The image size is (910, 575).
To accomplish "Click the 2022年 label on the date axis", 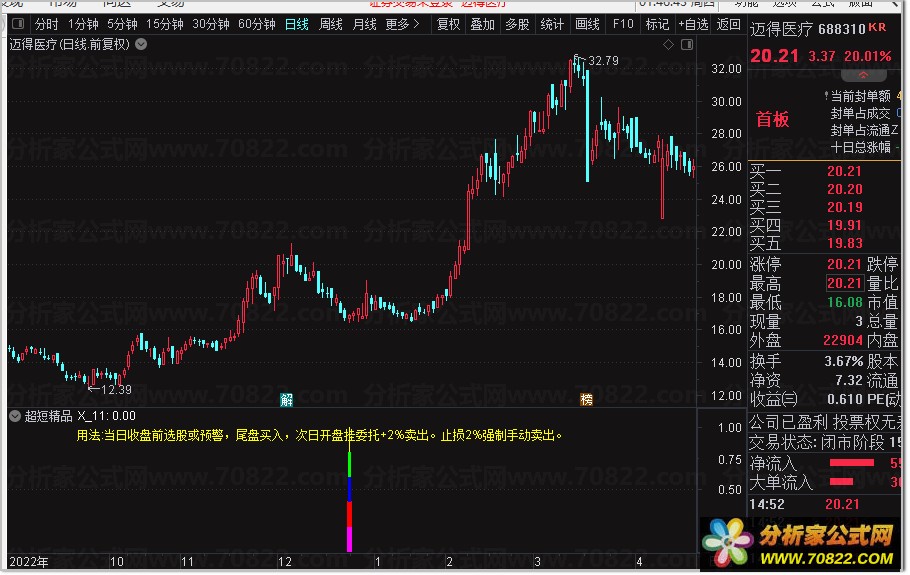I will tap(28, 562).
